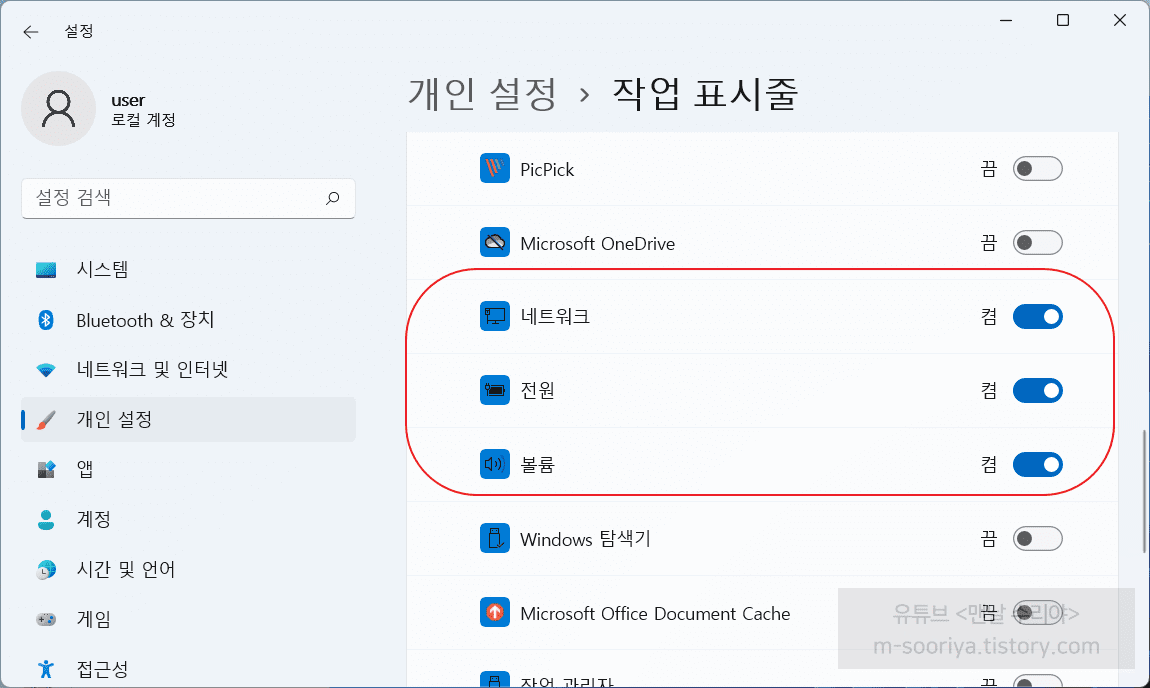The width and height of the screenshot is (1150, 688).
Task: Click the 시스템 monitor icon
Action: (x=46, y=270)
